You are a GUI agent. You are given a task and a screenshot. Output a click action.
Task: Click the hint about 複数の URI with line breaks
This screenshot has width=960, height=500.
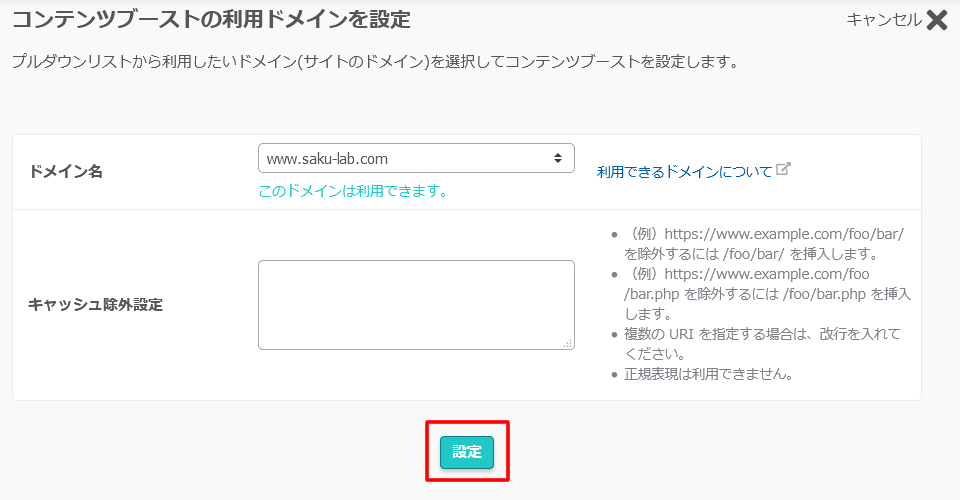tap(762, 343)
